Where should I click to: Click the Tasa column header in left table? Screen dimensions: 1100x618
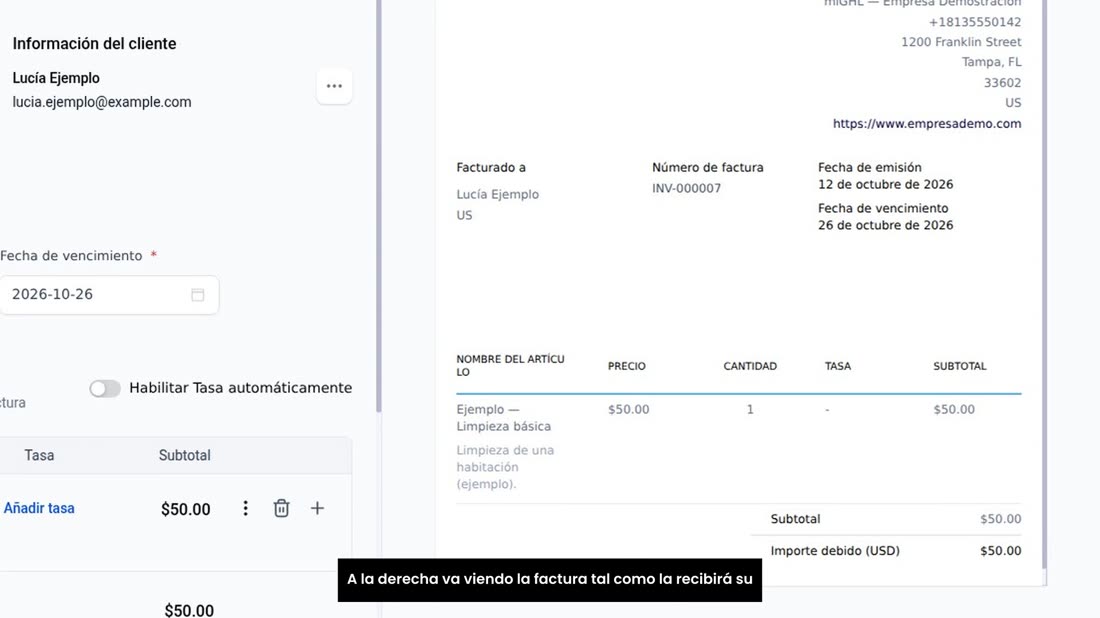tap(39, 455)
